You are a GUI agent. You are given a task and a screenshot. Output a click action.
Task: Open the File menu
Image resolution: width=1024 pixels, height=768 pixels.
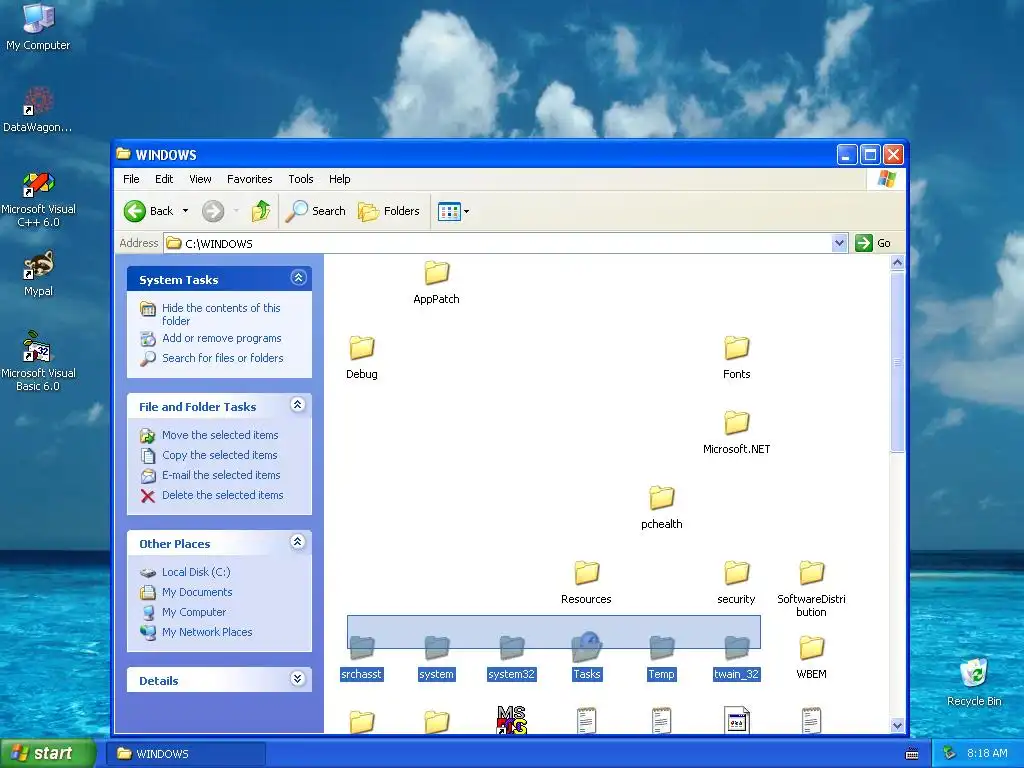tap(131, 179)
